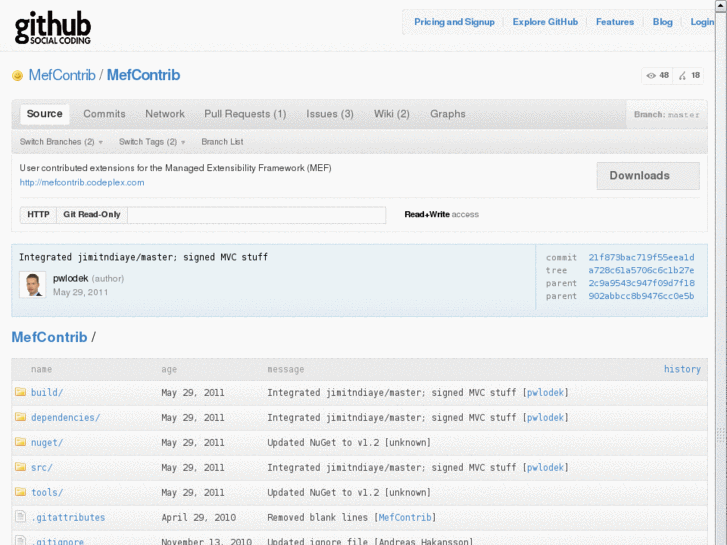The image size is (727, 545).
Task: Click the MefContrib owner link in title
Action: point(62,75)
